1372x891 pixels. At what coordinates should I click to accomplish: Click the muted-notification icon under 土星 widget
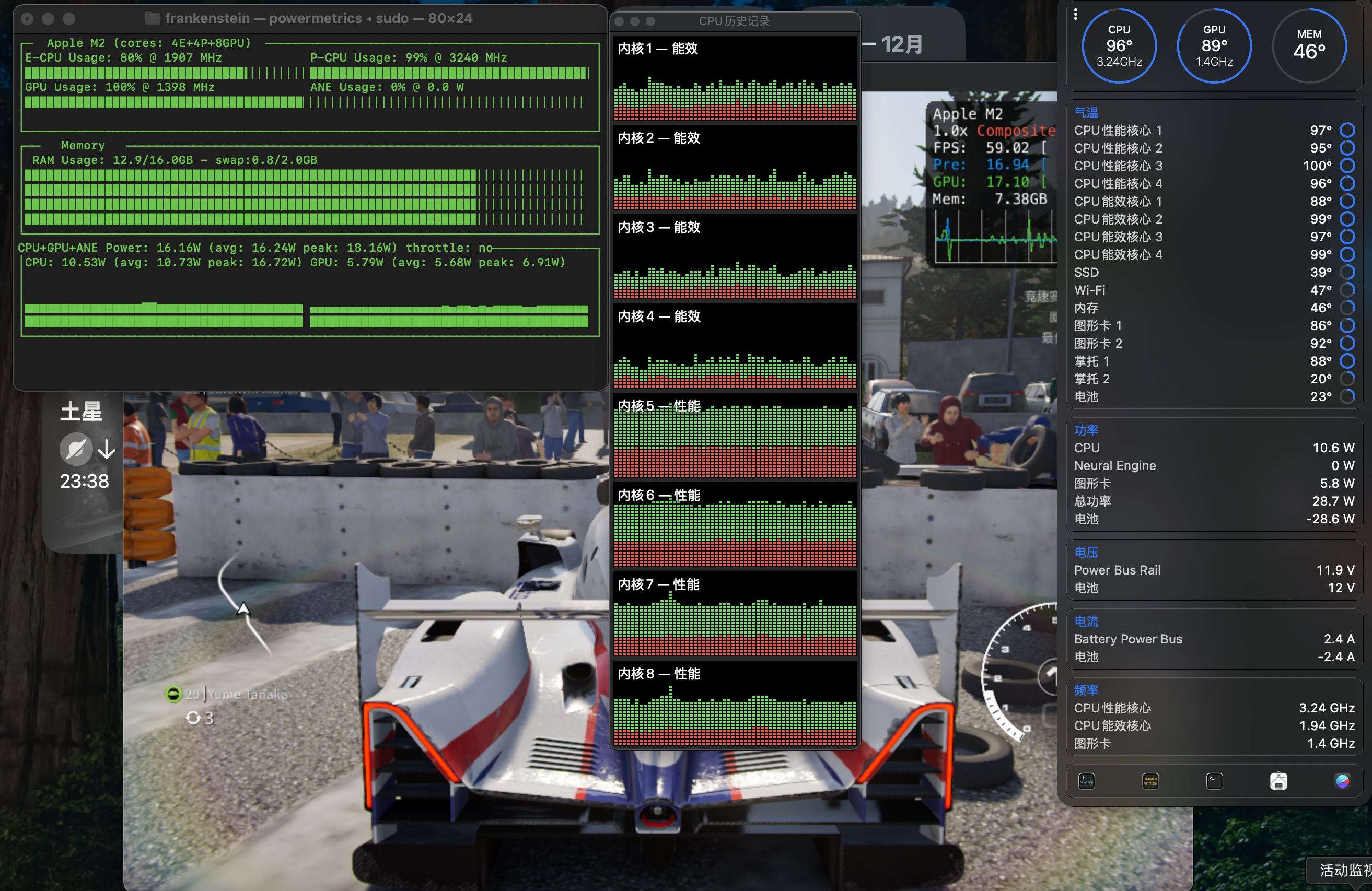76,449
